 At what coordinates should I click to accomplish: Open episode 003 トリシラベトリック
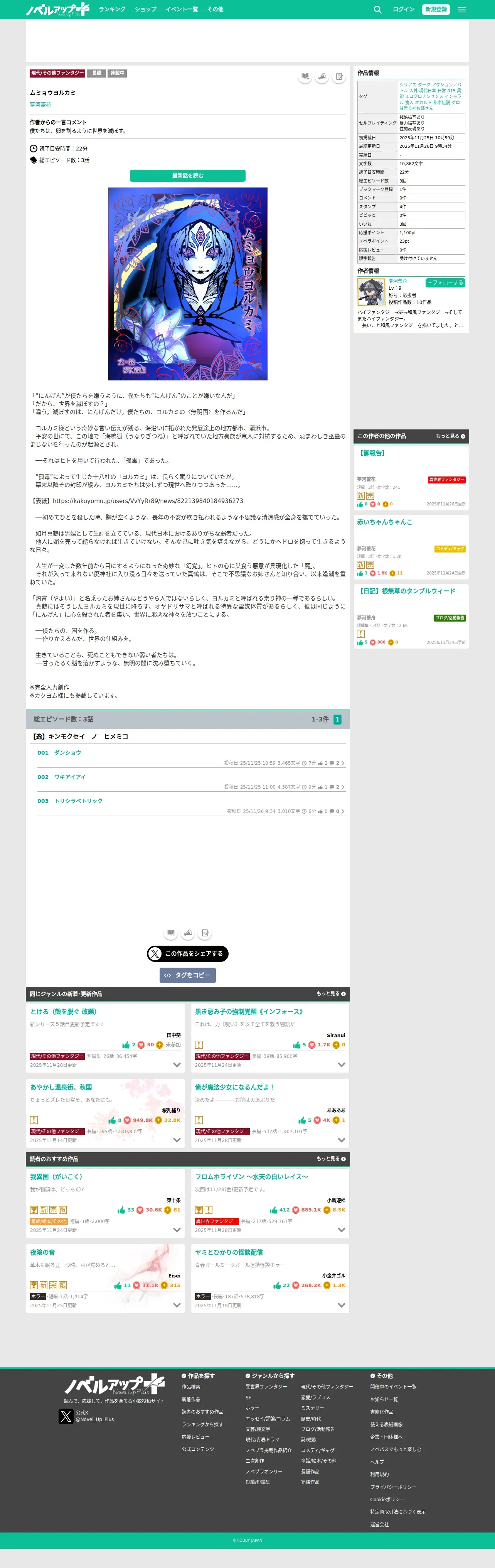(x=70, y=801)
